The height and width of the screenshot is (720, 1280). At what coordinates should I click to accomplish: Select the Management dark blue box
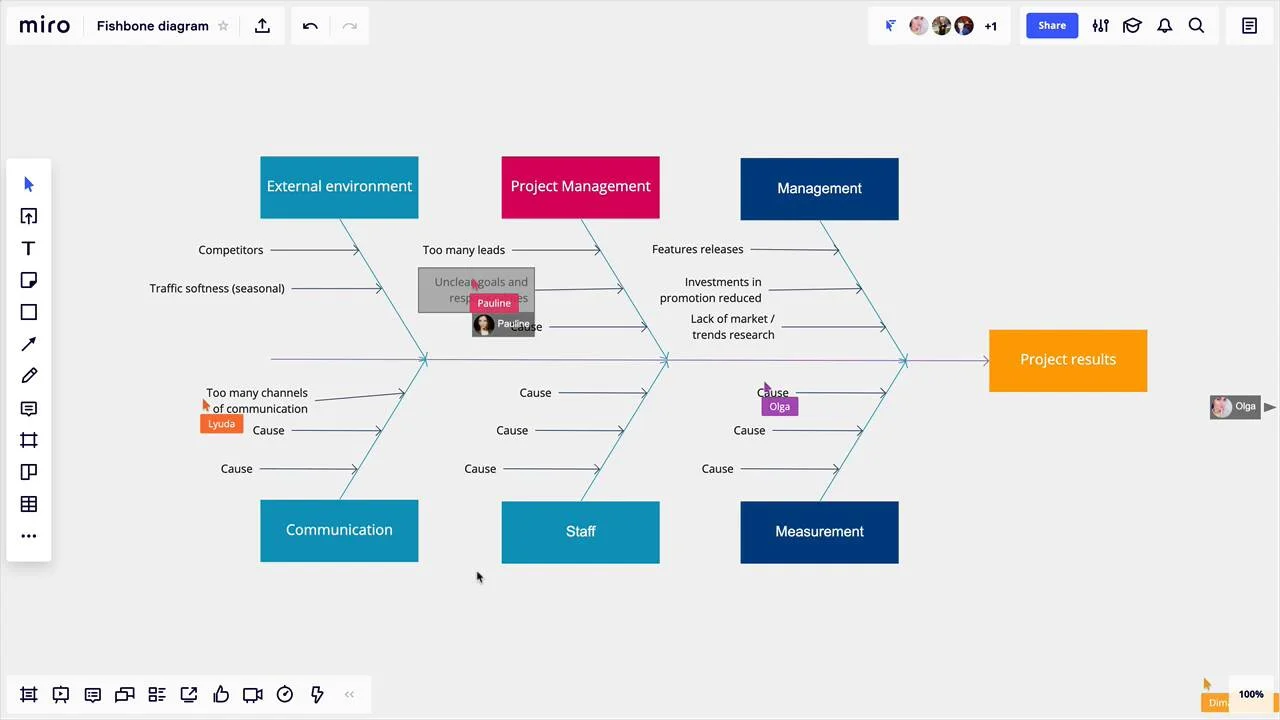pos(819,189)
